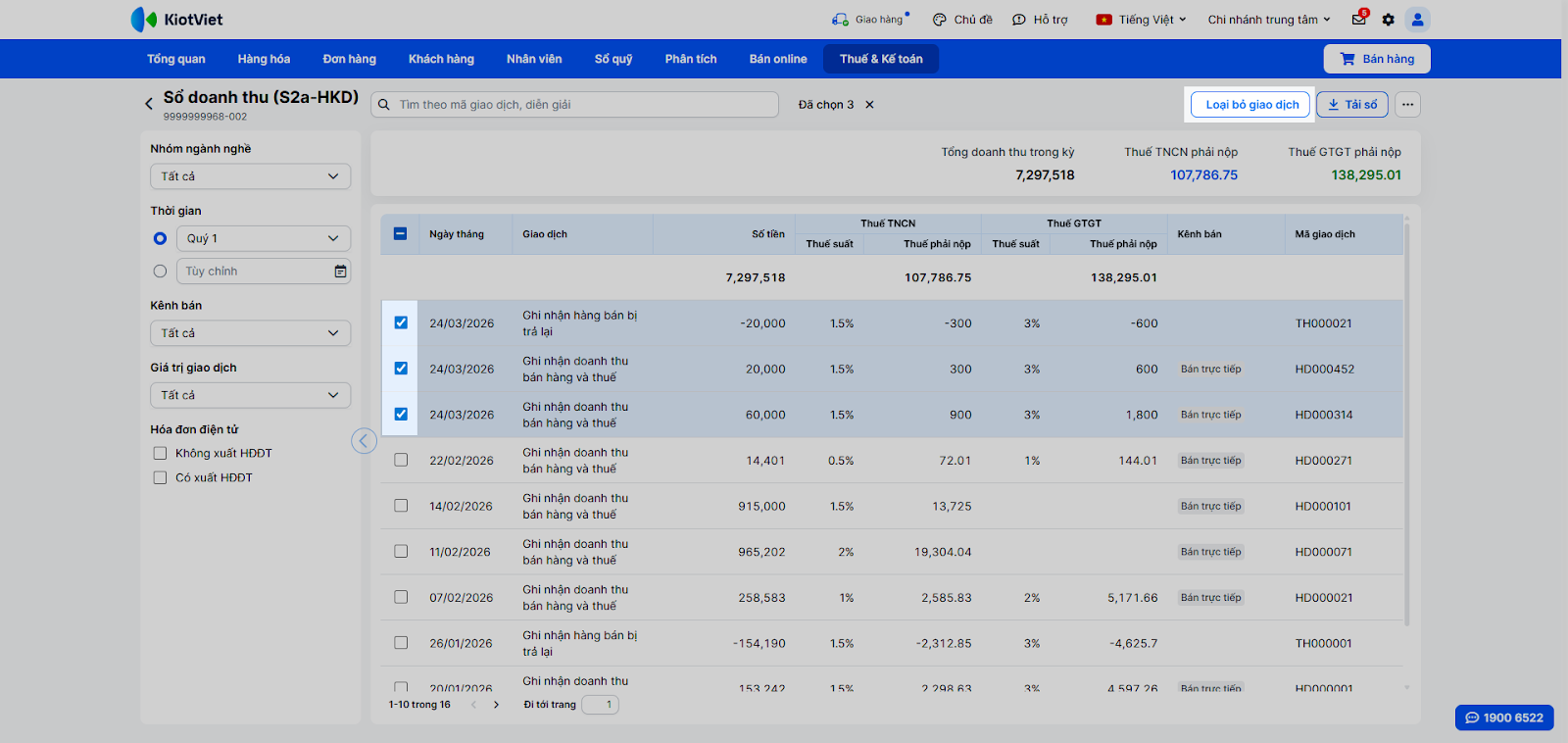Collapse the filter sidebar with the round chevron
Image resolution: width=1568 pixels, height=743 pixels.
coord(364,441)
